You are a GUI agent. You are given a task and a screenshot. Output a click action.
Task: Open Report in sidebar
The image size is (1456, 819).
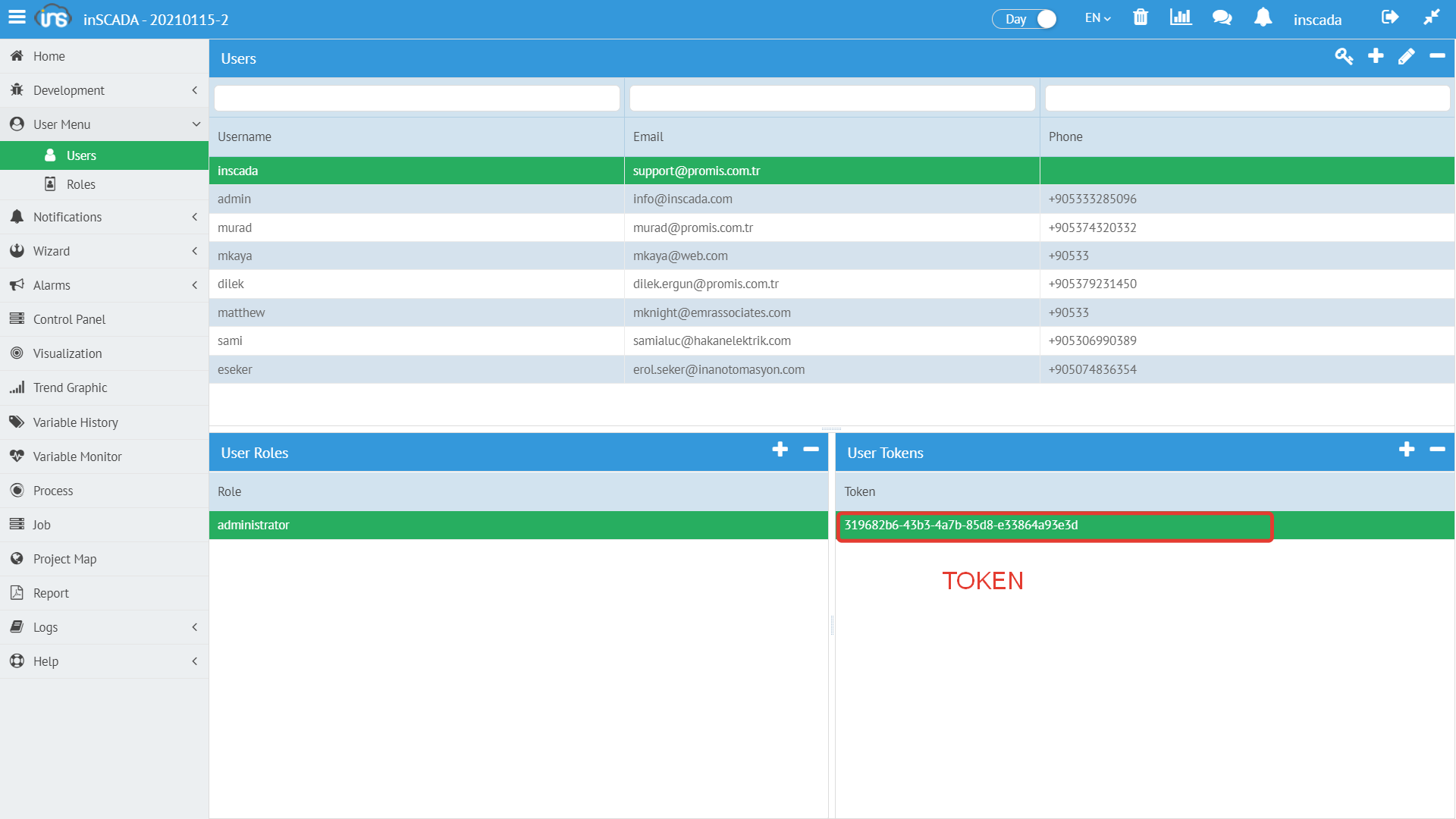pos(105,593)
